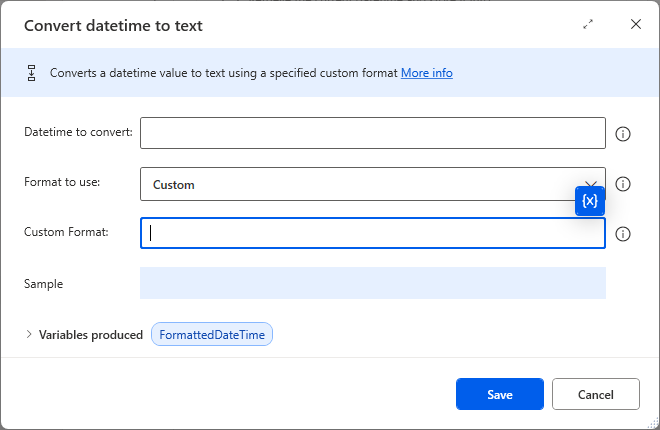Click the Sample preview box
Viewport: 660px width, 430px height.
pos(373,283)
